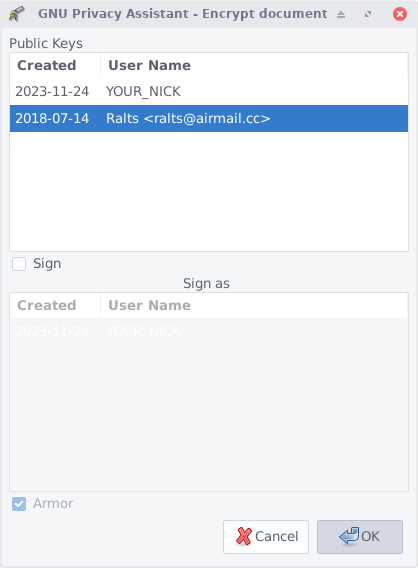
Task: Select the YOUR_NICK public key row
Action: coord(209,92)
